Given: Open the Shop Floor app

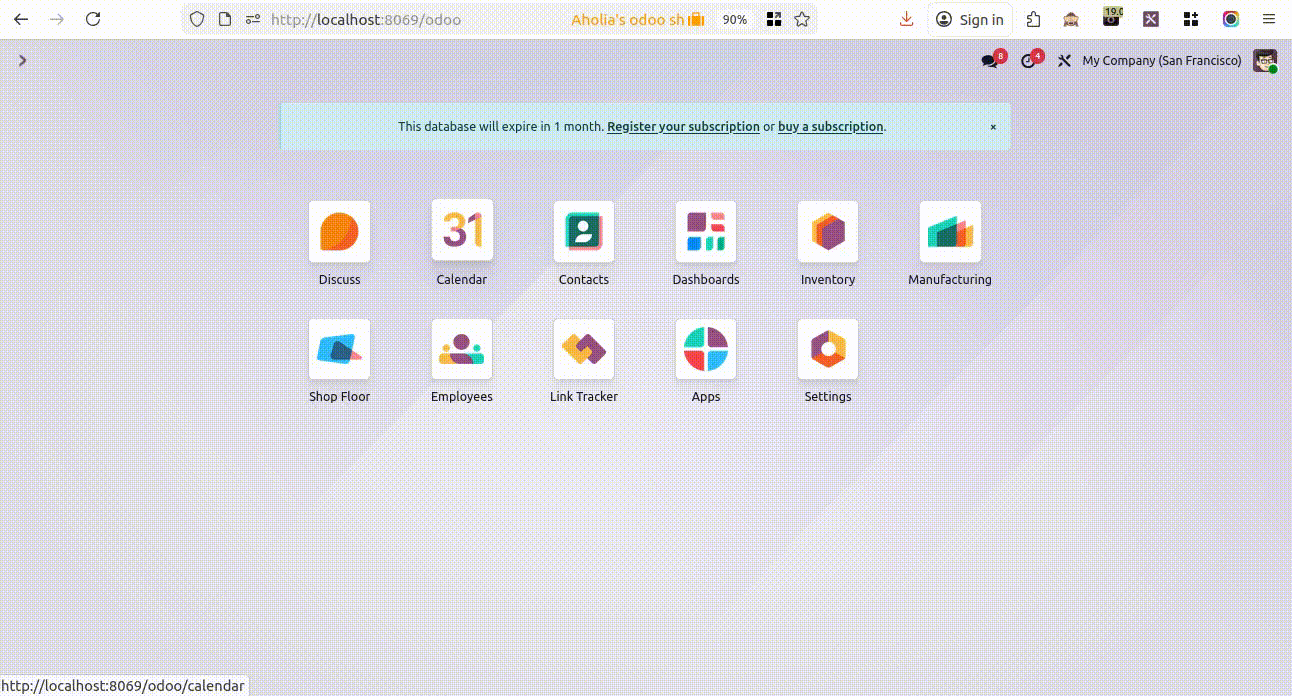Looking at the screenshot, I should point(339,350).
